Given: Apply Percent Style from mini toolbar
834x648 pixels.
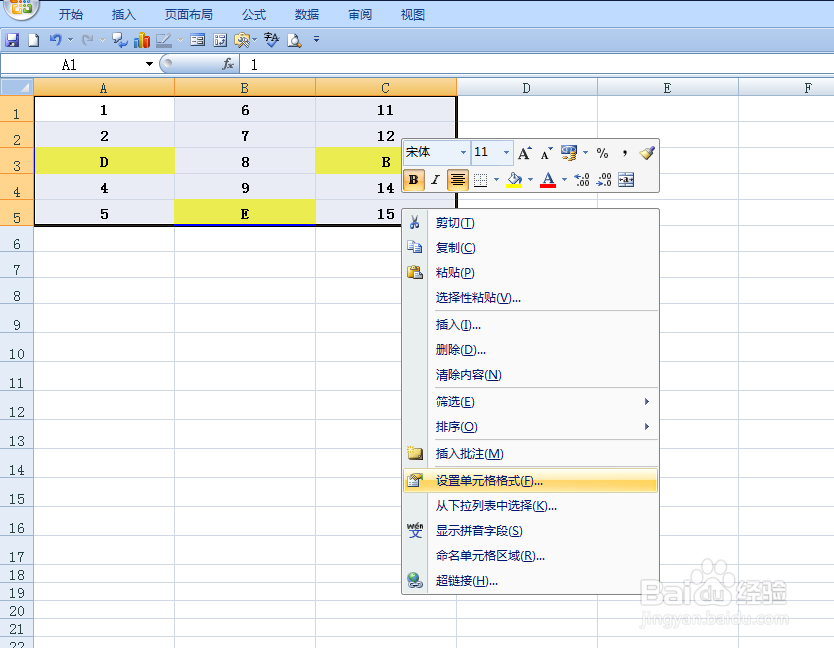Looking at the screenshot, I should 604,152.
